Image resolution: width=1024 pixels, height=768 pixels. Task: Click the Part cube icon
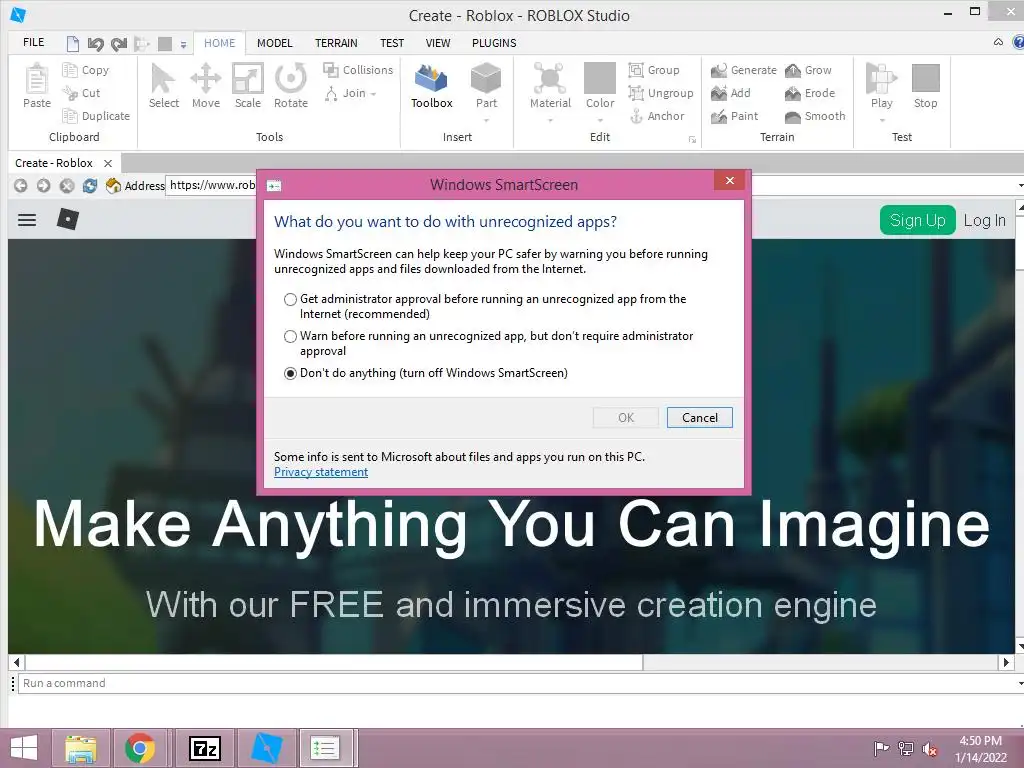pos(486,78)
